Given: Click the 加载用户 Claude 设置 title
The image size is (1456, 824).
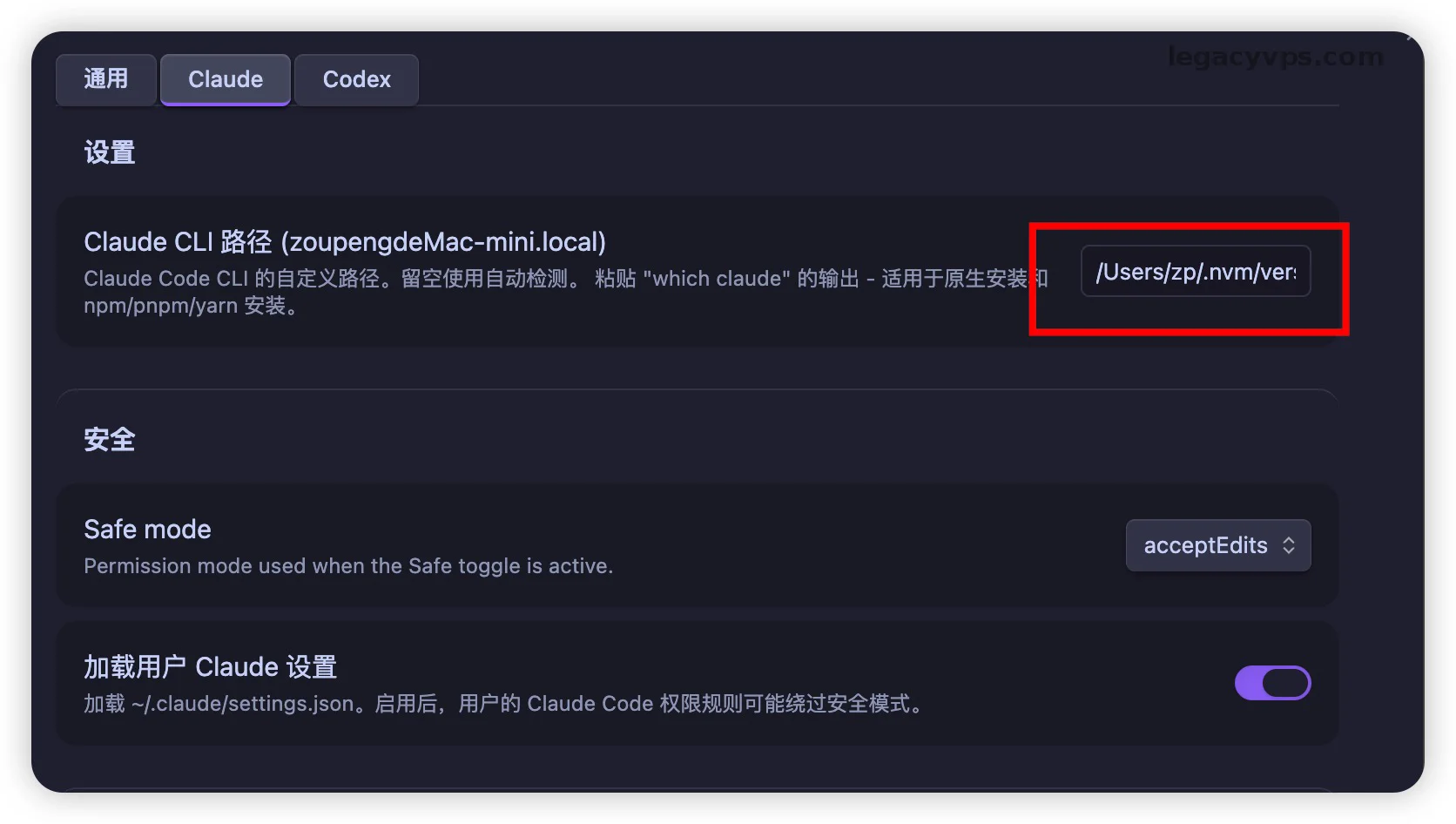Looking at the screenshot, I should pyautogui.click(x=210, y=666).
